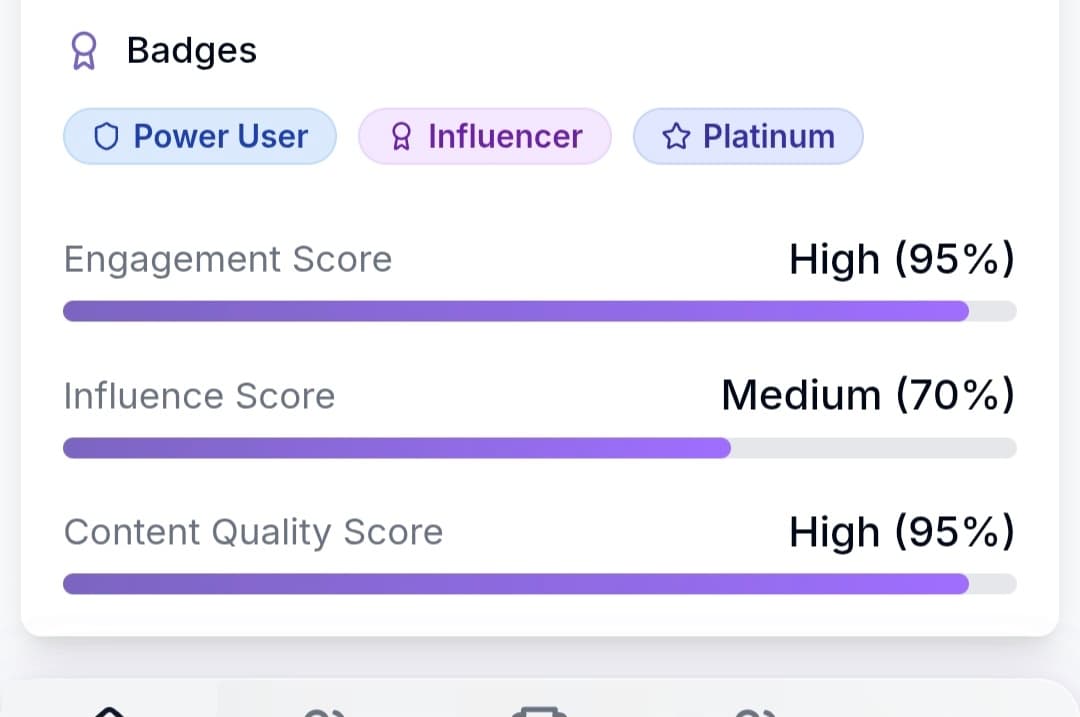Tap the center icon in bottom navigation bar
1080x717 pixels.
pos(539,709)
